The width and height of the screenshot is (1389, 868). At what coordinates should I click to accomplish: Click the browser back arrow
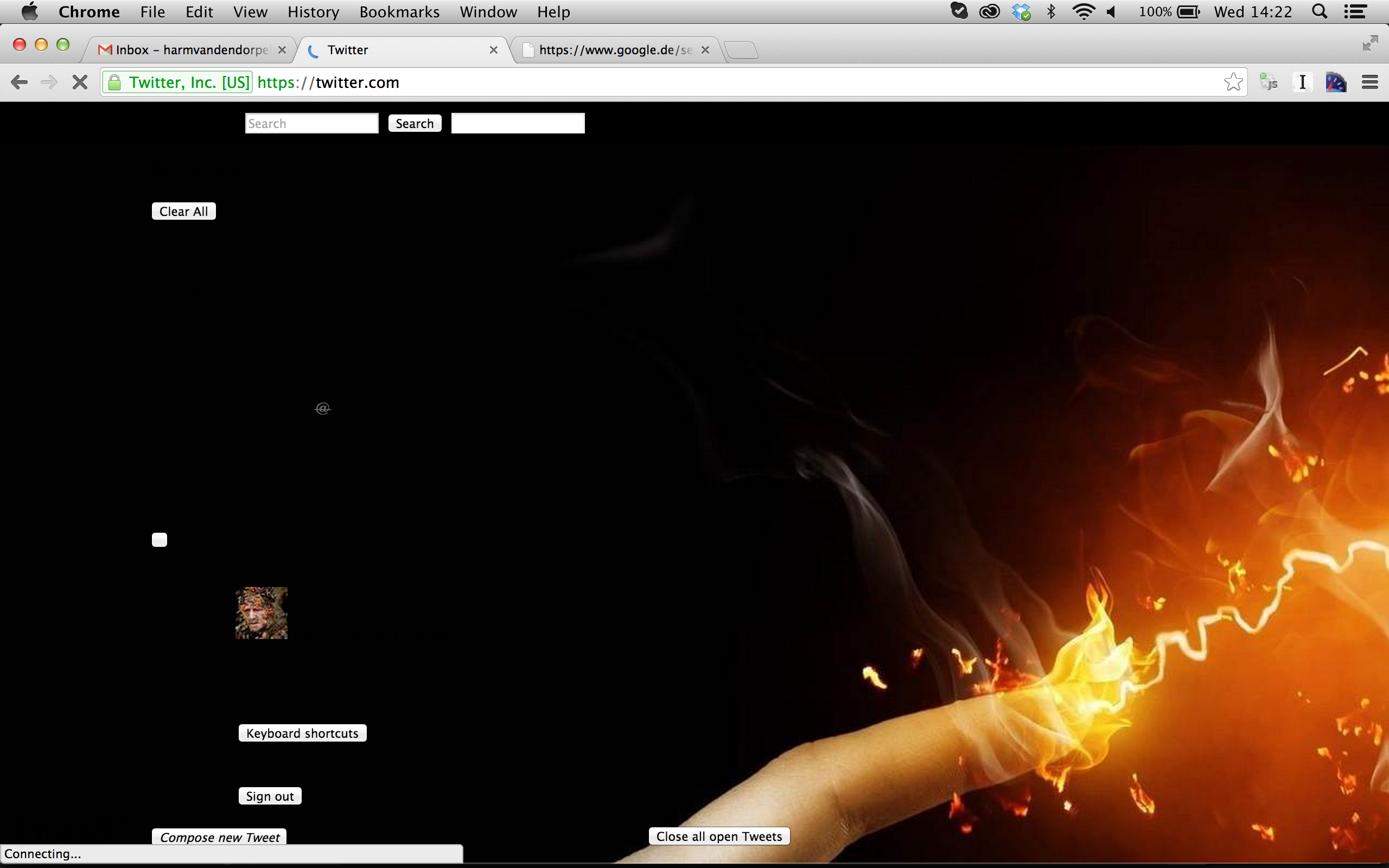19,82
